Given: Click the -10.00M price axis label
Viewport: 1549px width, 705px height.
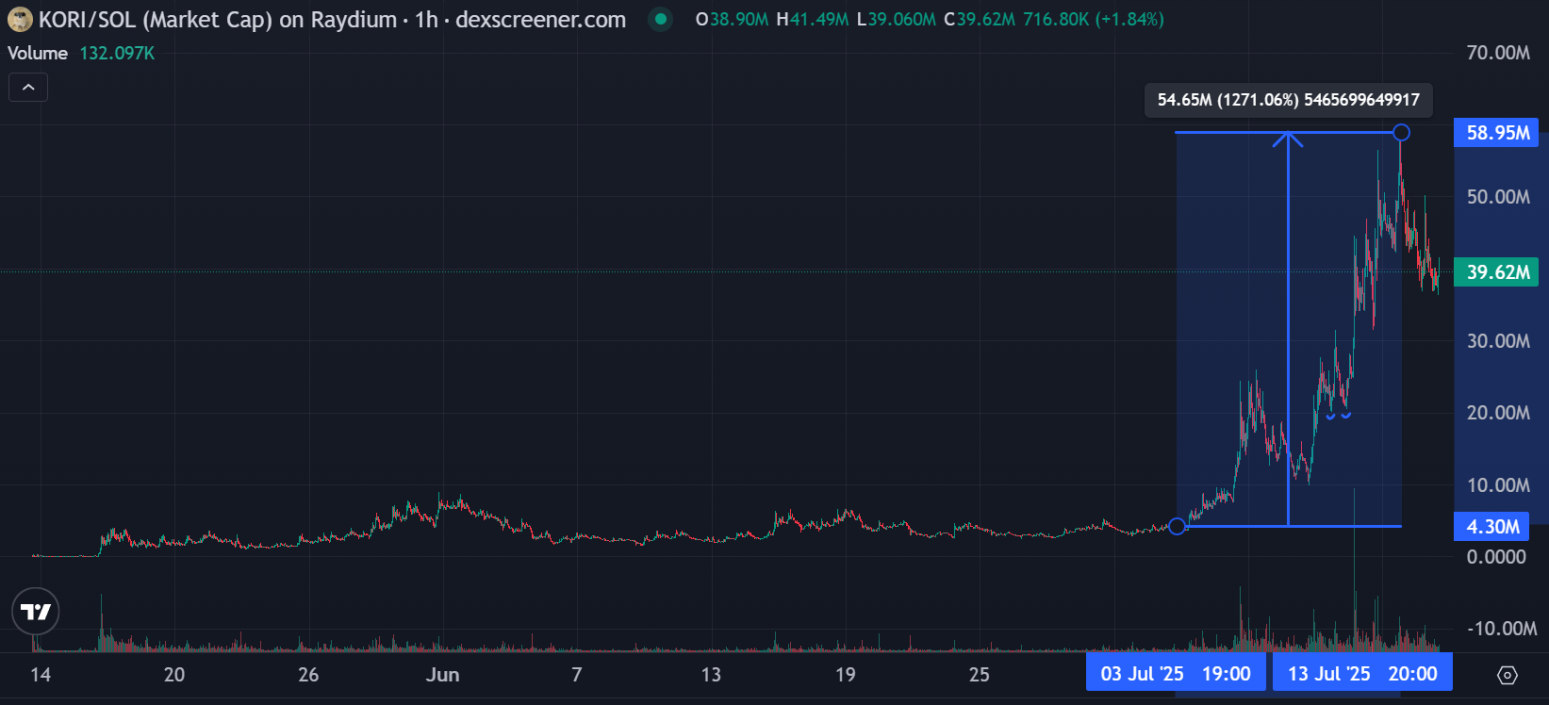Looking at the screenshot, I should click(x=1500, y=628).
